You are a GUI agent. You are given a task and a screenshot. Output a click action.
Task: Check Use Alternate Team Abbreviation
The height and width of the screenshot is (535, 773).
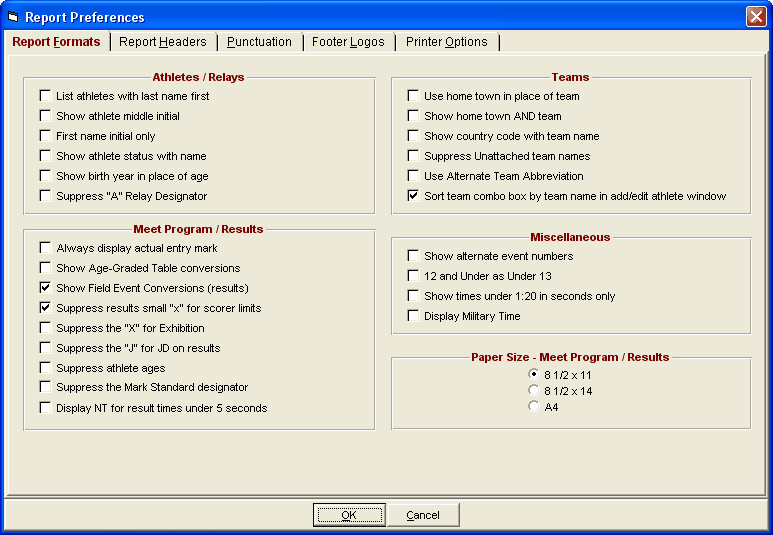point(413,176)
